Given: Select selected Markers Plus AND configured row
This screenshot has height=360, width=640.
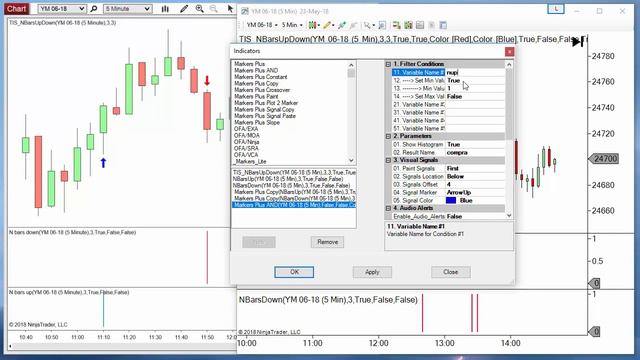Looking at the screenshot, I should (294, 205).
